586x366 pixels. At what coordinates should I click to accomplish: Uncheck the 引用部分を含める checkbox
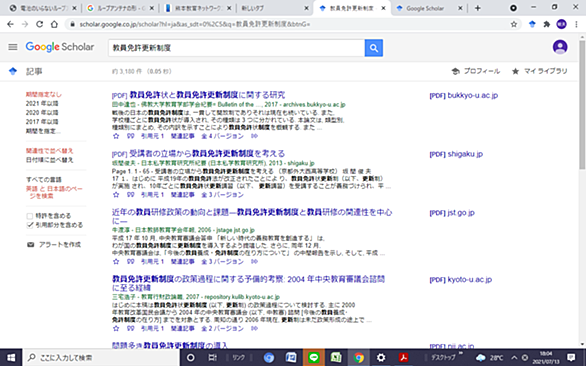[x=30, y=225]
